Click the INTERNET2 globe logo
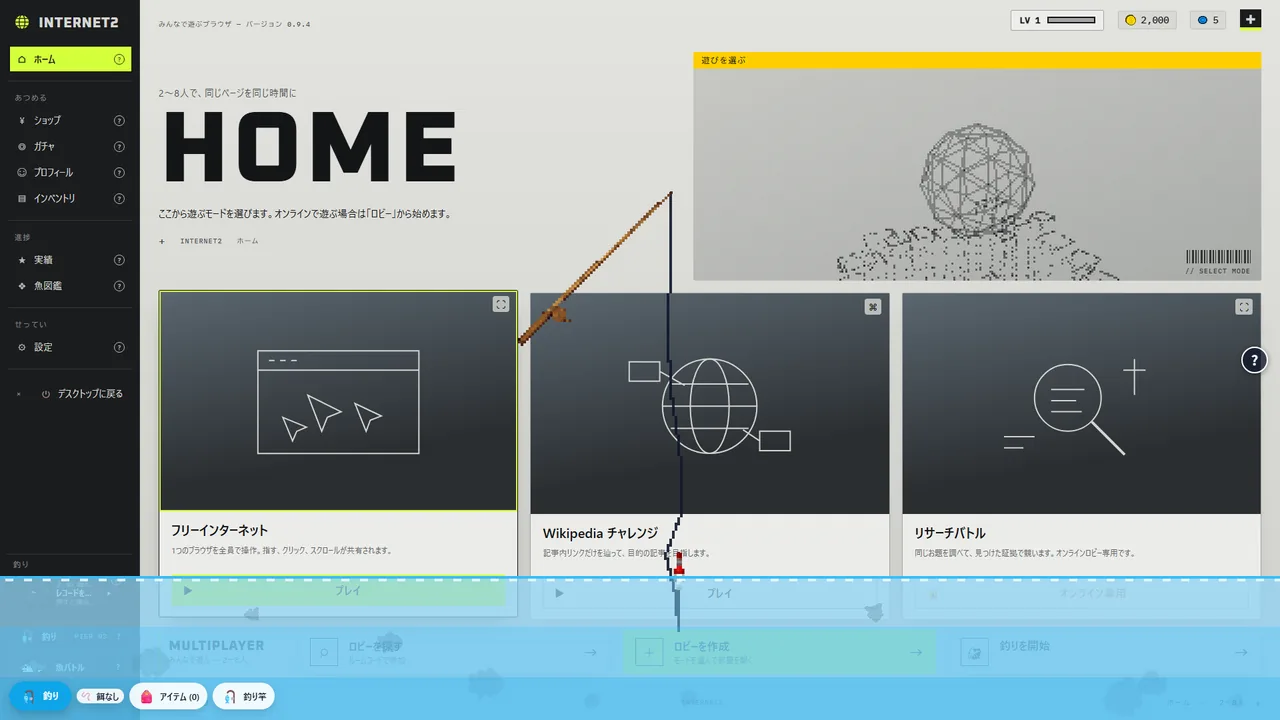1280x720 pixels. tap(22, 22)
